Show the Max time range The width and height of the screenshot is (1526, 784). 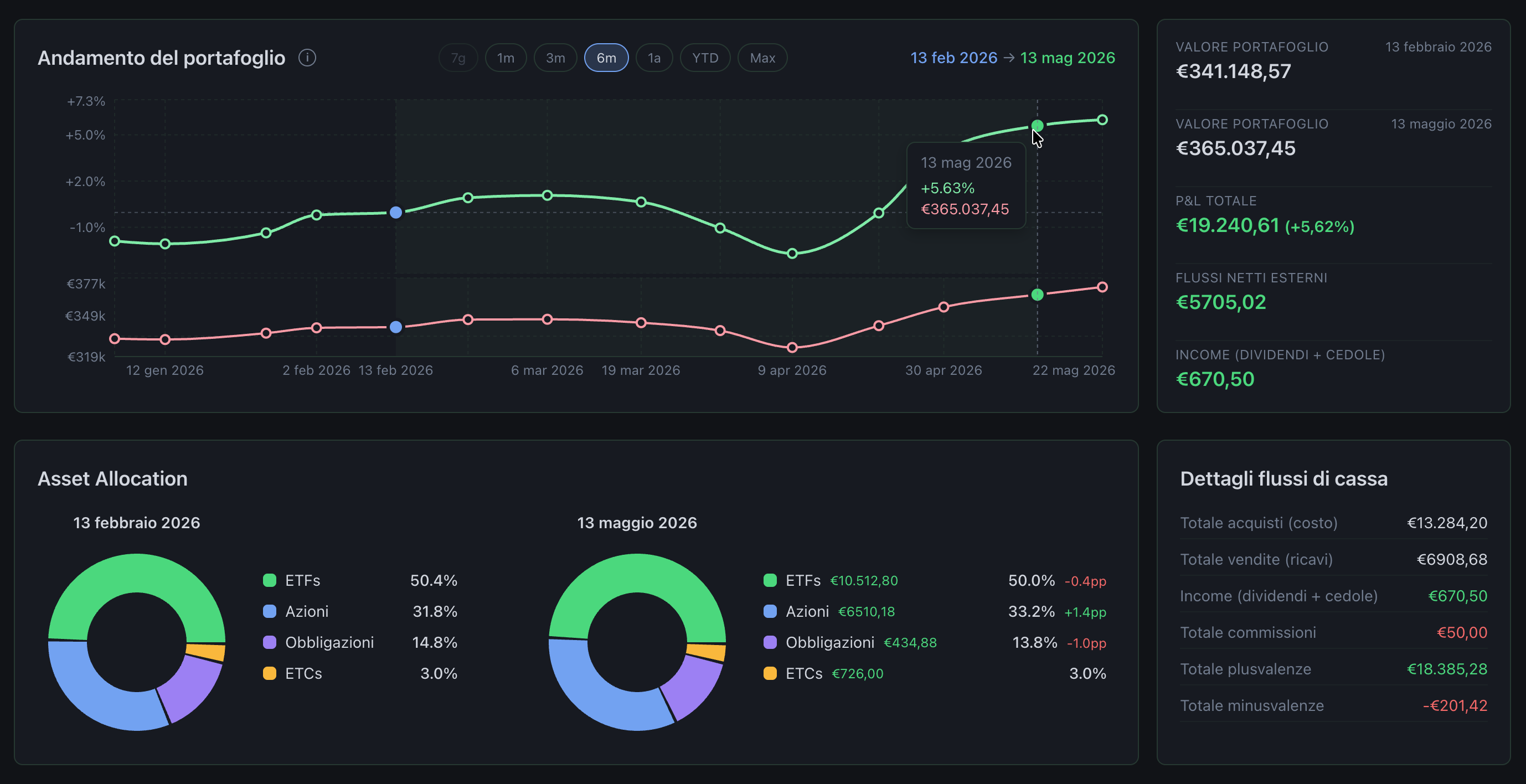[762, 58]
